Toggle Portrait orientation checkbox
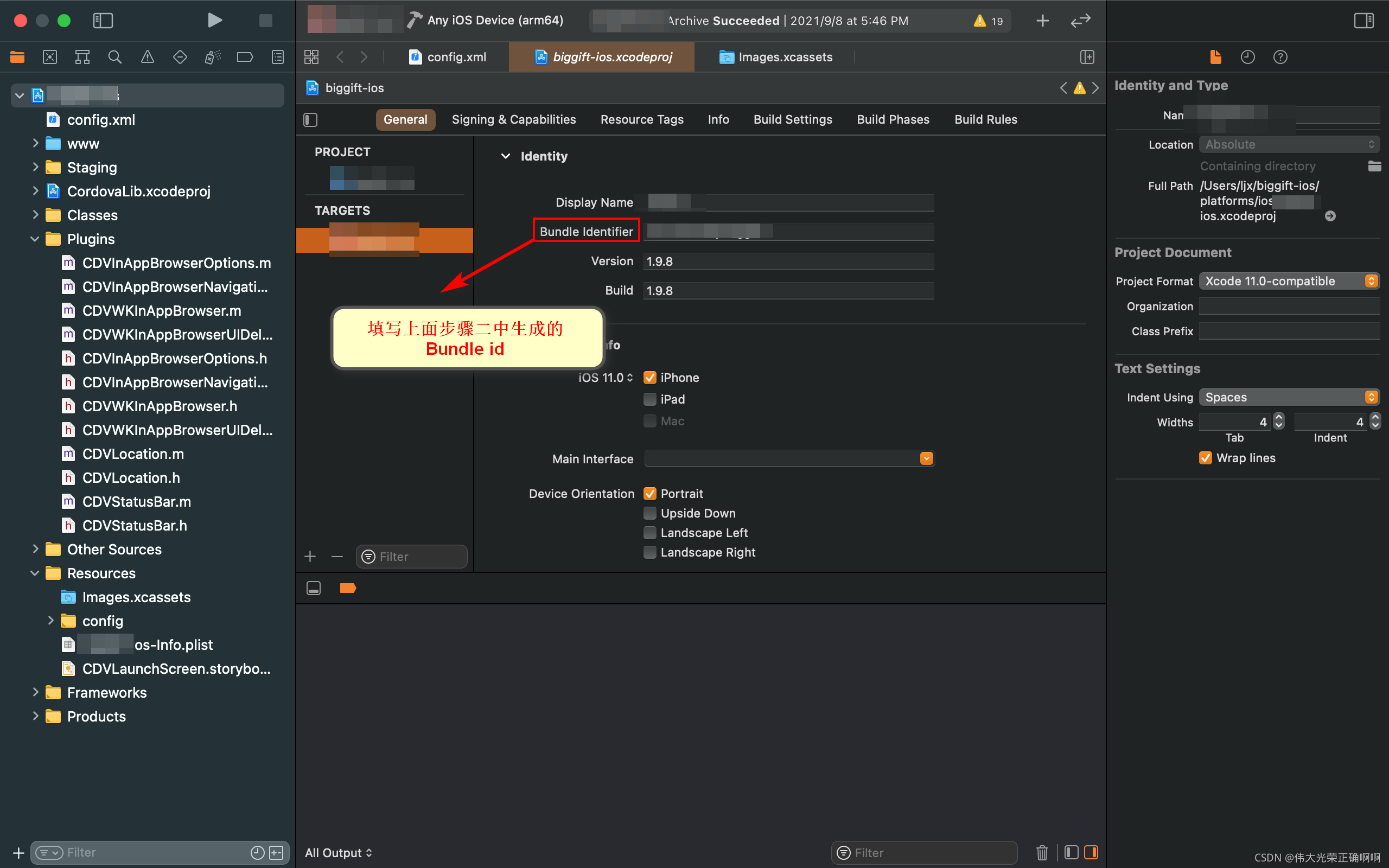The width and height of the screenshot is (1389, 868). pyautogui.click(x=649, y=494)
